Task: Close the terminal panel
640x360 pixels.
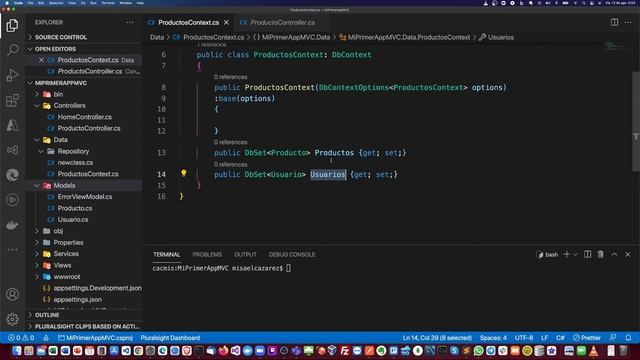Action: [628, 254]
